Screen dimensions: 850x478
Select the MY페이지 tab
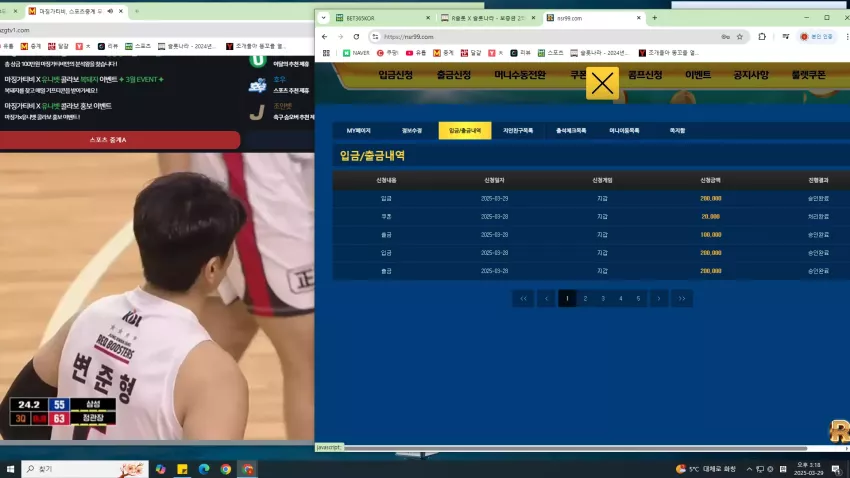point(358,131)
